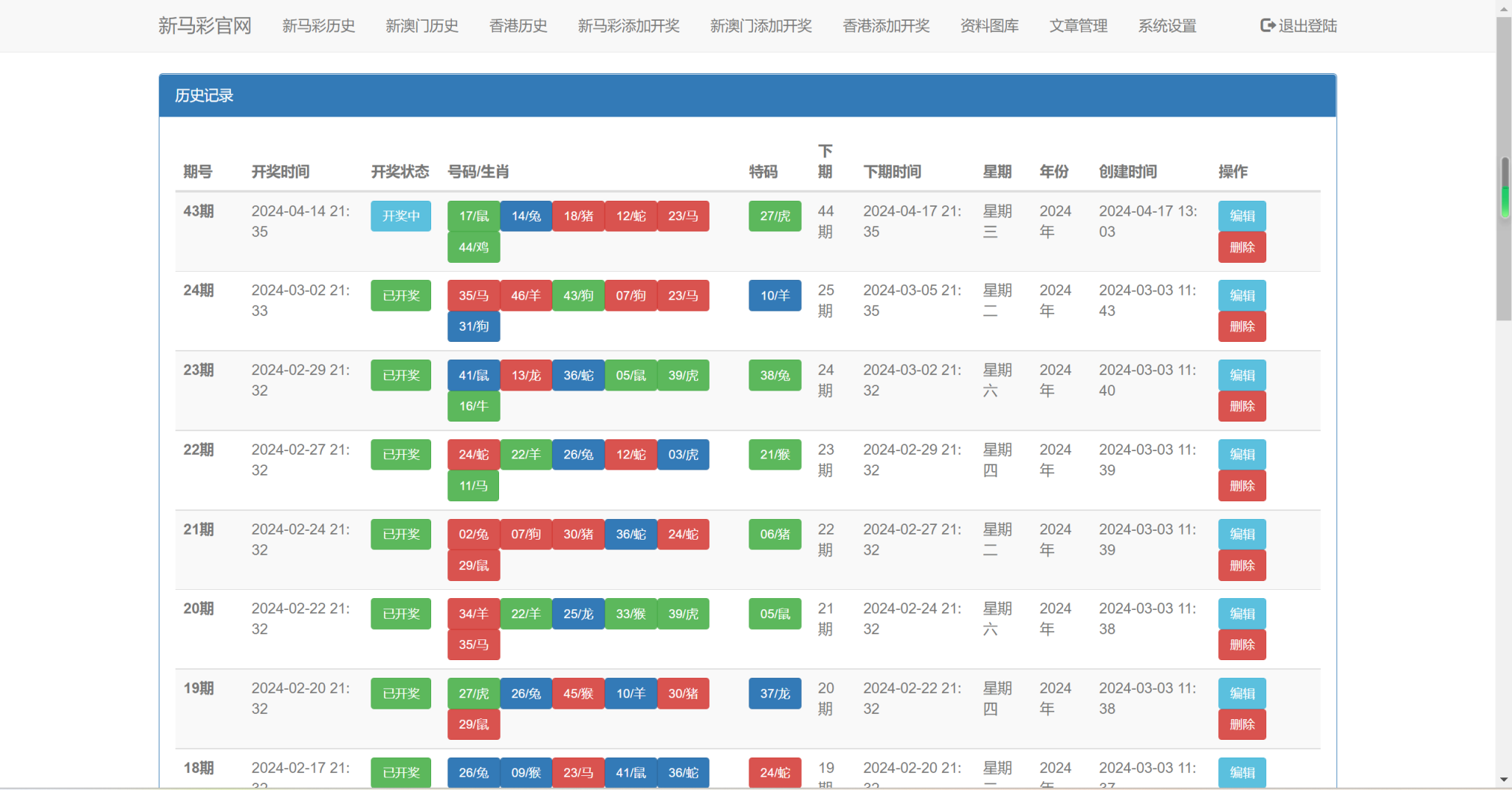Delete the 23期 lottery record
Image resolution: width=1512 pixels, height=790 pixels.
tap(1242, 407)
